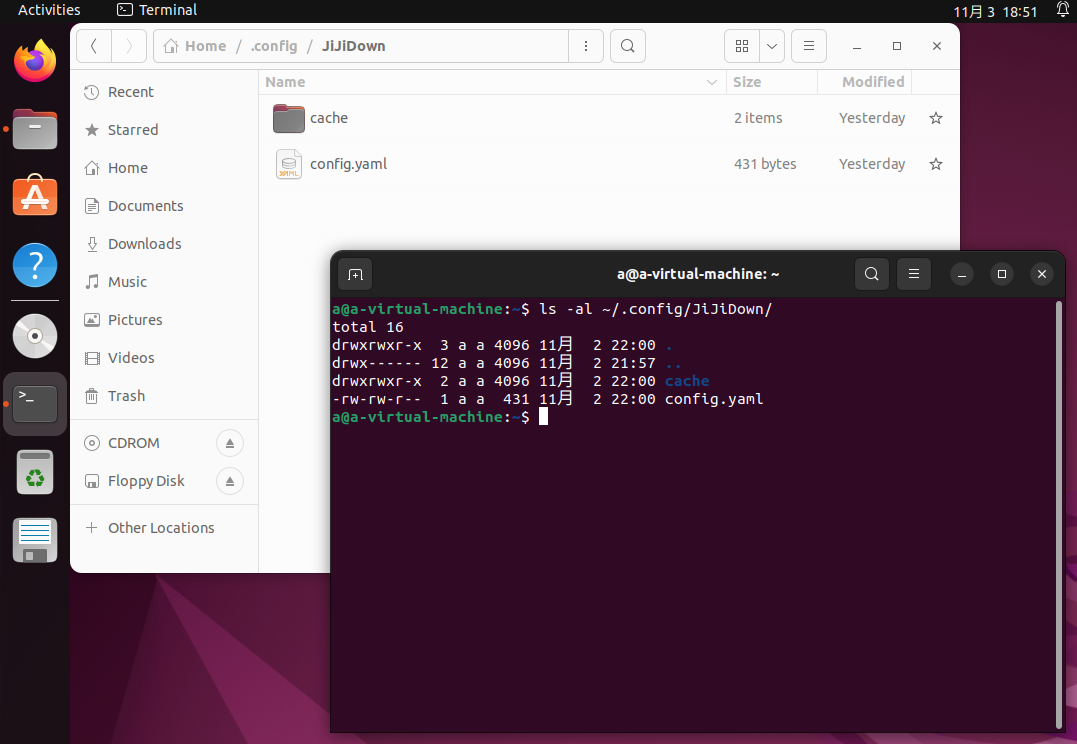Select the cache folder icon
Screen dimensions: 1077x744
click(288, 118)
